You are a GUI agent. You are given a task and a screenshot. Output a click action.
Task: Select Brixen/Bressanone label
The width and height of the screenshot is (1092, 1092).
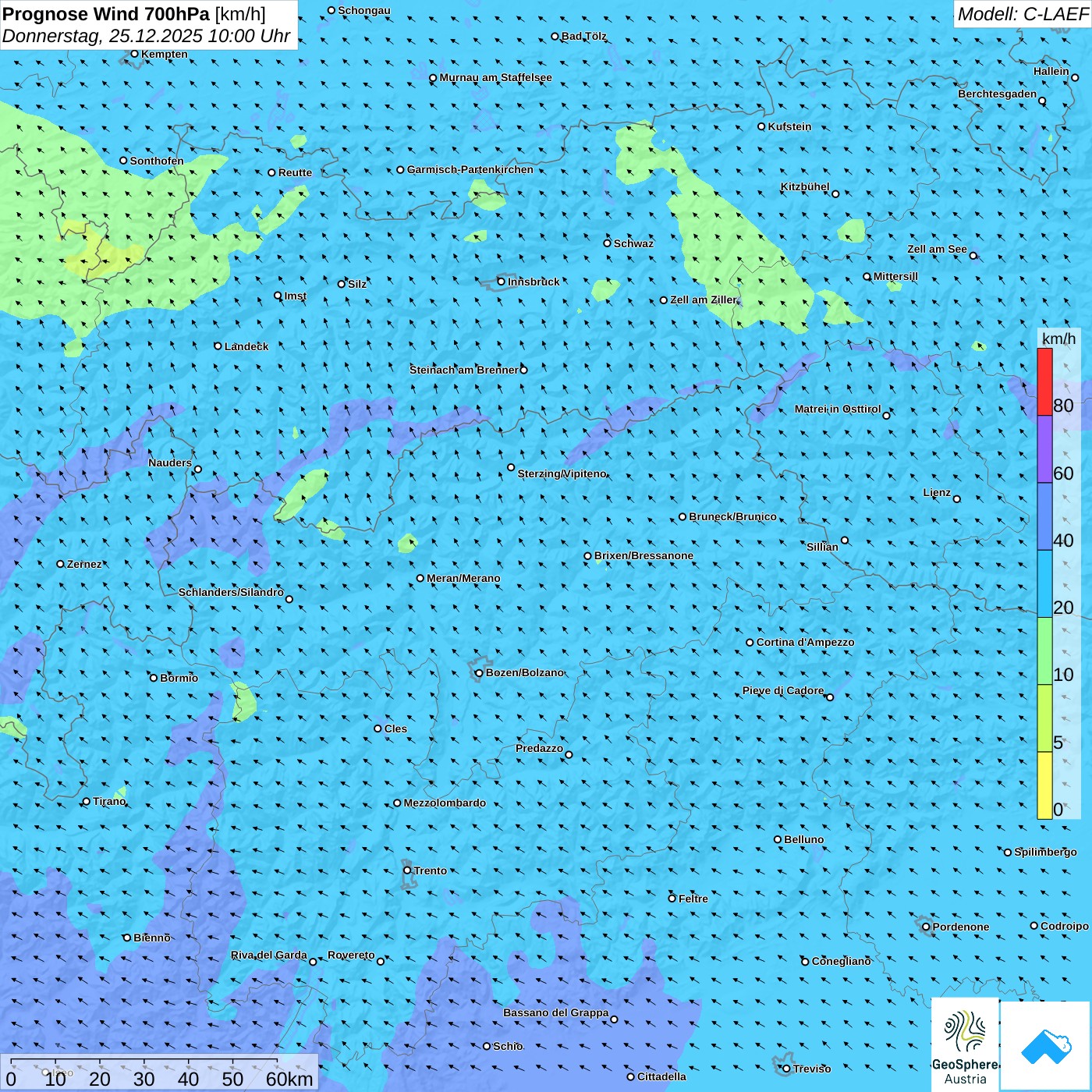click(x=643, y=556)
